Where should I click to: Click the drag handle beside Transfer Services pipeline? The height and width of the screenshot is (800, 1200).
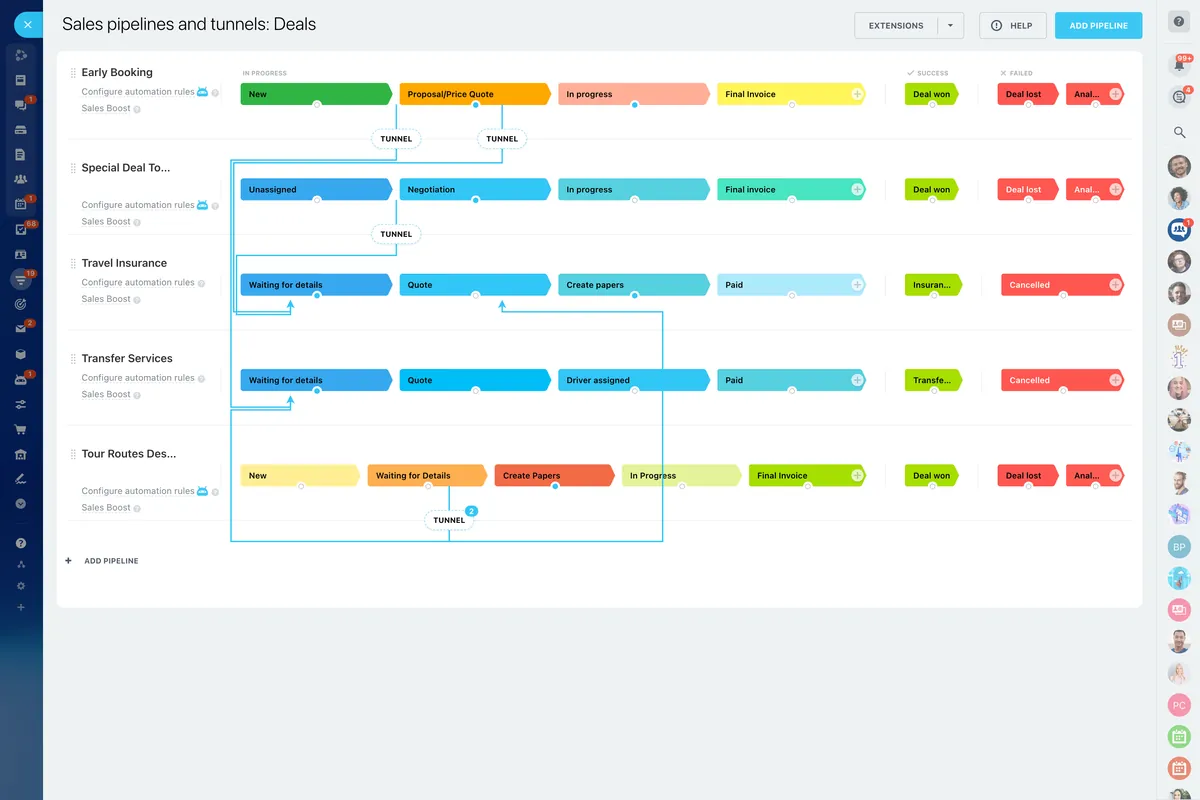tap(73, 359)
